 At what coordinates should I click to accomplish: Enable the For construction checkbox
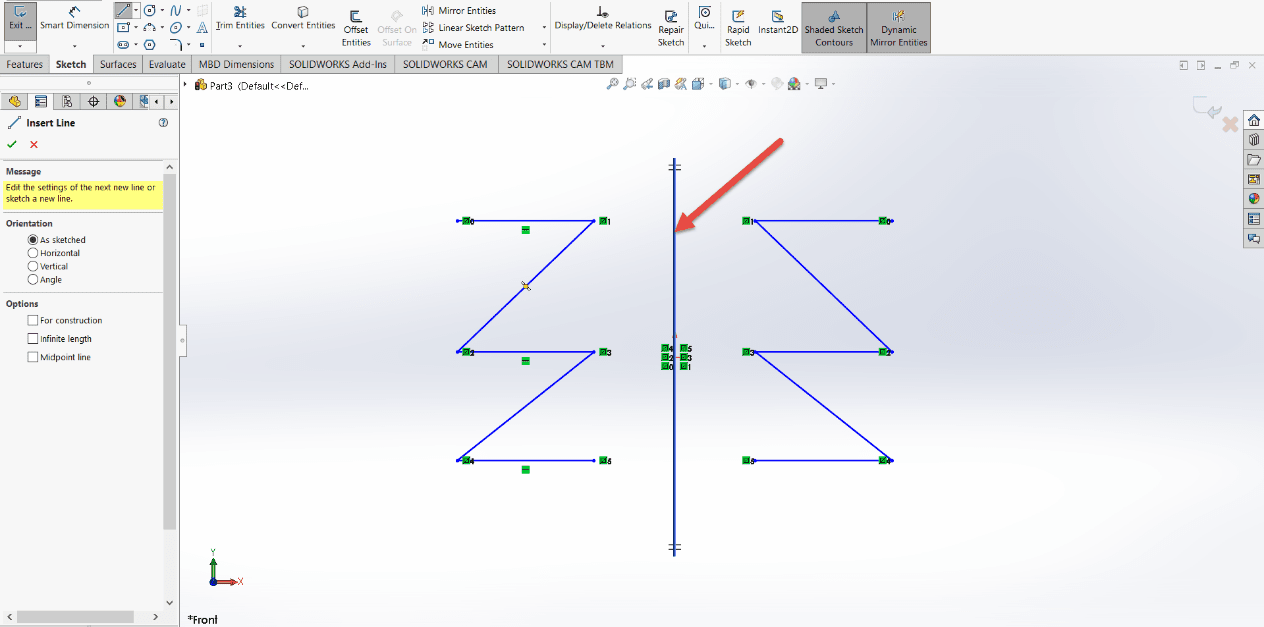pyautogui.click(x=33, y=321)
